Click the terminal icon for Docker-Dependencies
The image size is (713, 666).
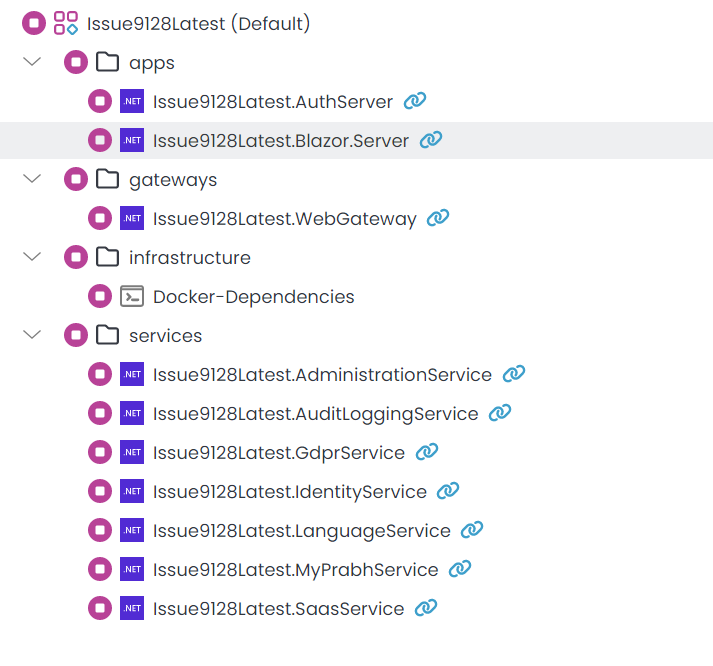coord(131,296)
